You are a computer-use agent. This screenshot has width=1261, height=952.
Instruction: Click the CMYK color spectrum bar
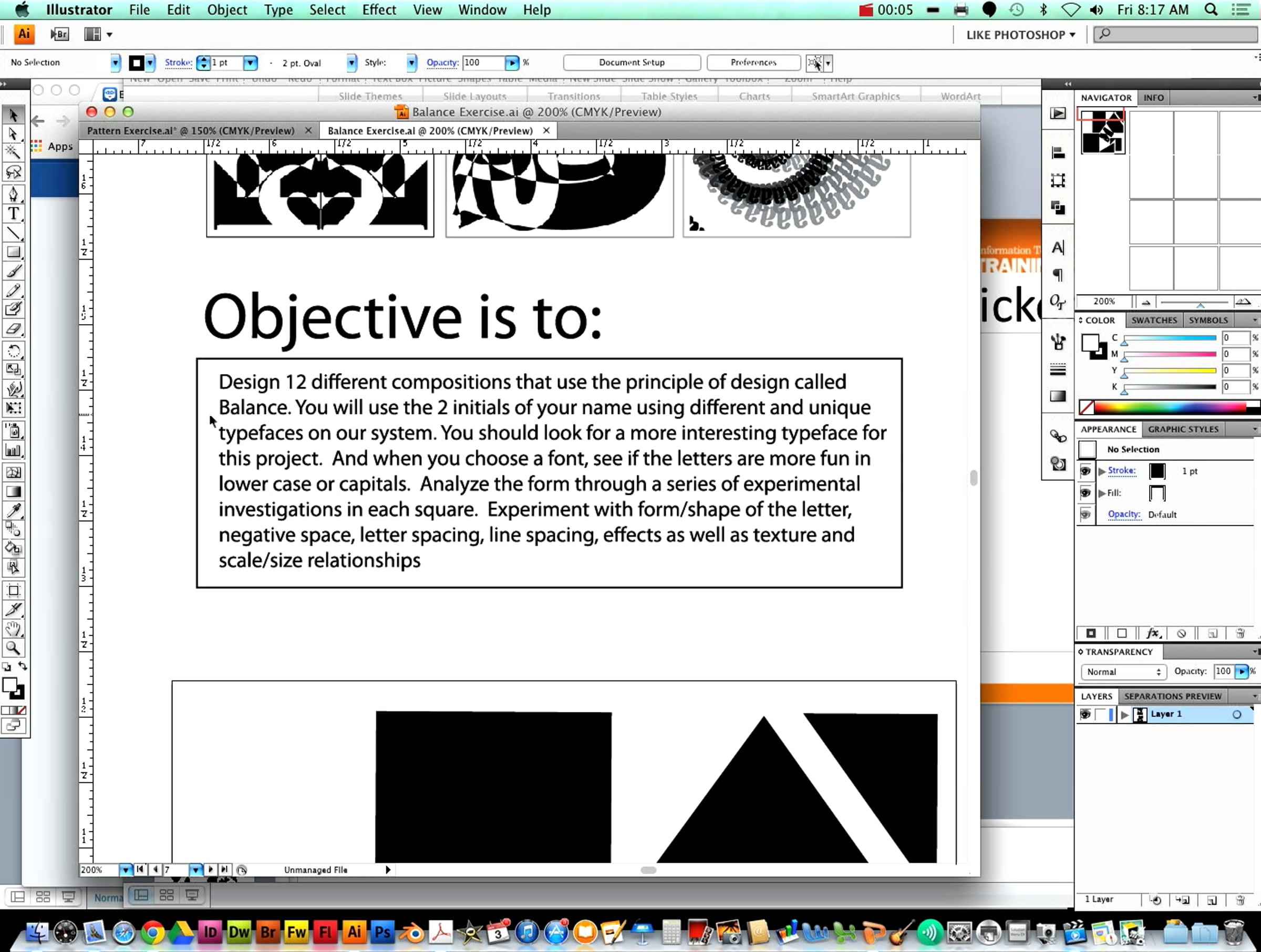click(x=1169, y=407)
